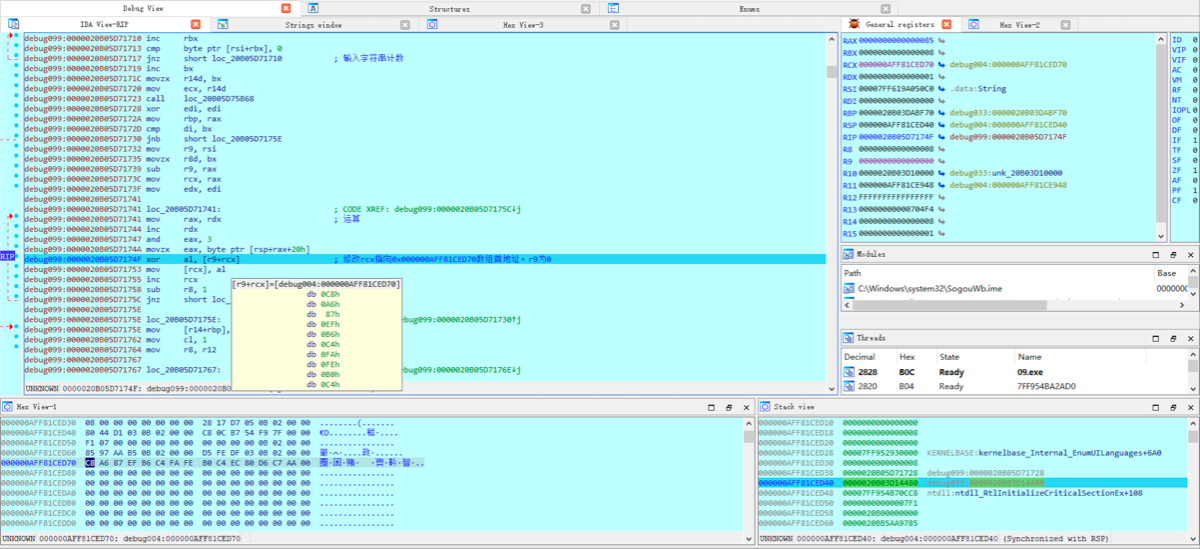Image resolution: width=1200 pixels, height=549 pixels.
Task: Jump via the R10 register arrow icon
Action: [x=942, y=173]
